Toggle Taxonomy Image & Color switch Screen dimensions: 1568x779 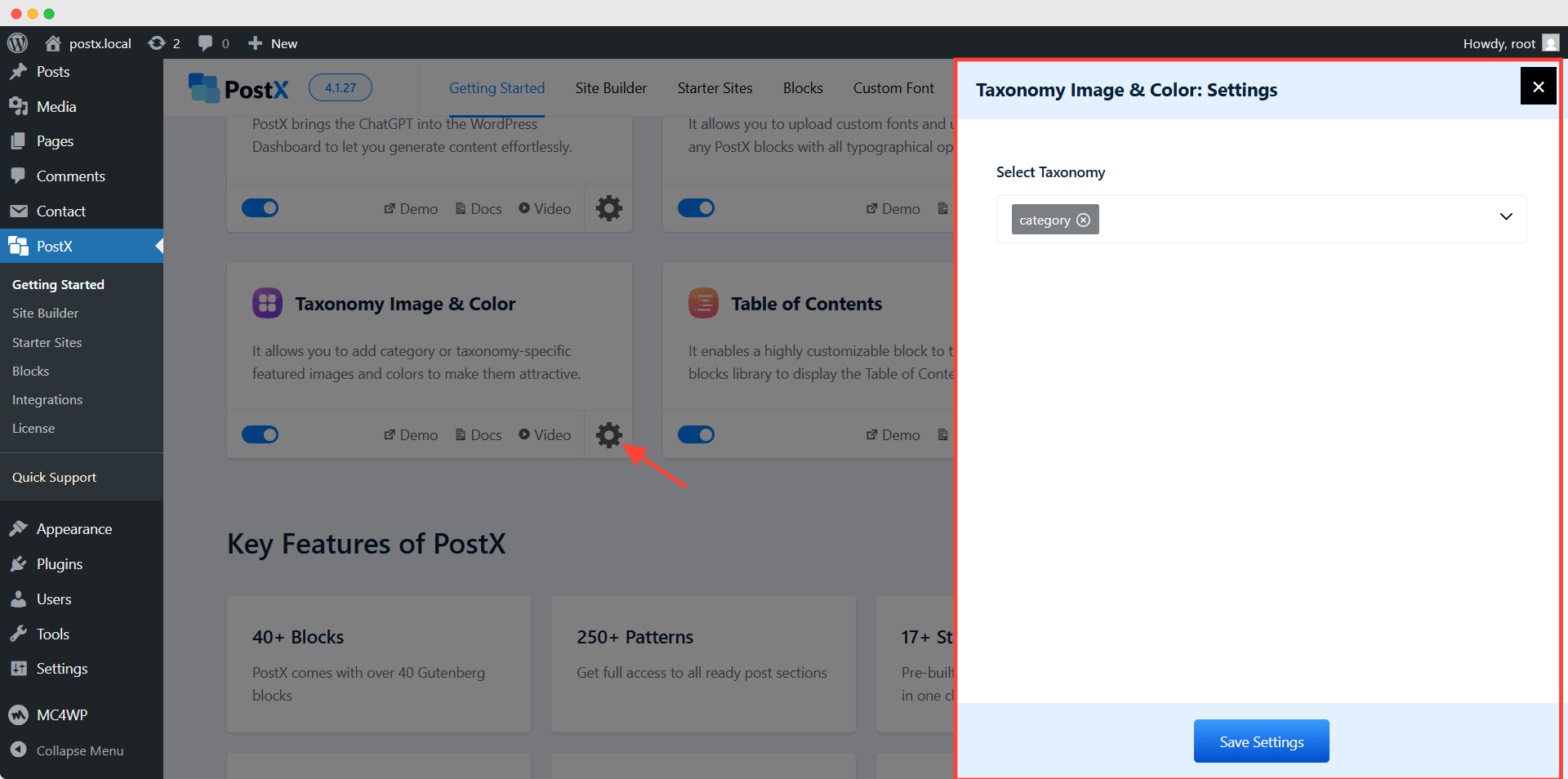[261, 434]
